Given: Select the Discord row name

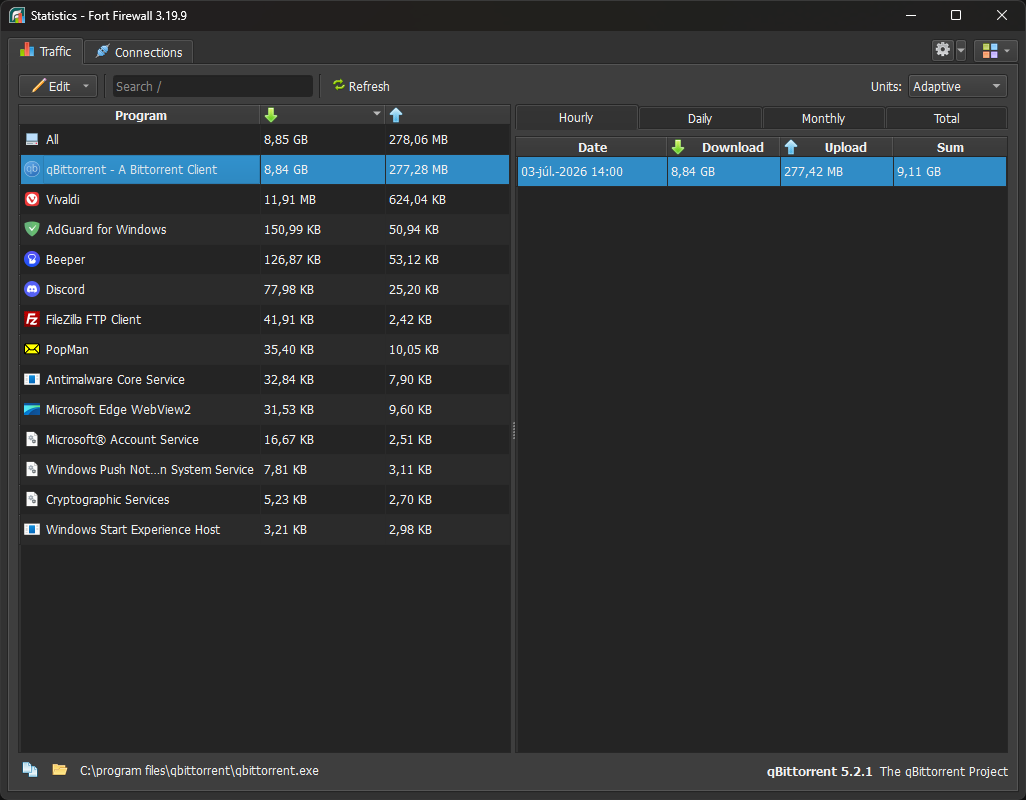Looking at the screenshot, I should [x=65, y=289].
